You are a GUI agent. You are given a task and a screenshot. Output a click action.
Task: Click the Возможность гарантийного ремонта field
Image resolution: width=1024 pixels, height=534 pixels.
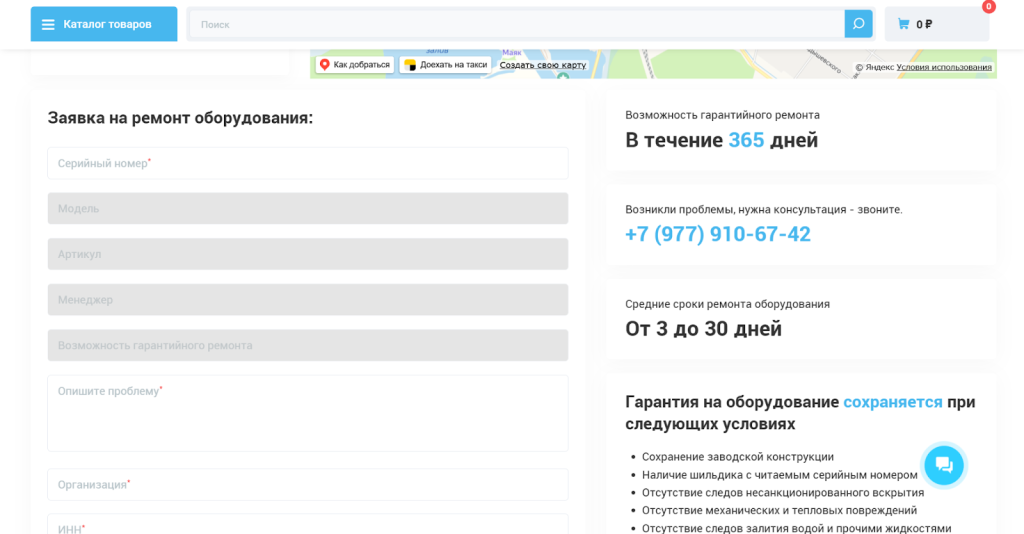tap(307, 345)
